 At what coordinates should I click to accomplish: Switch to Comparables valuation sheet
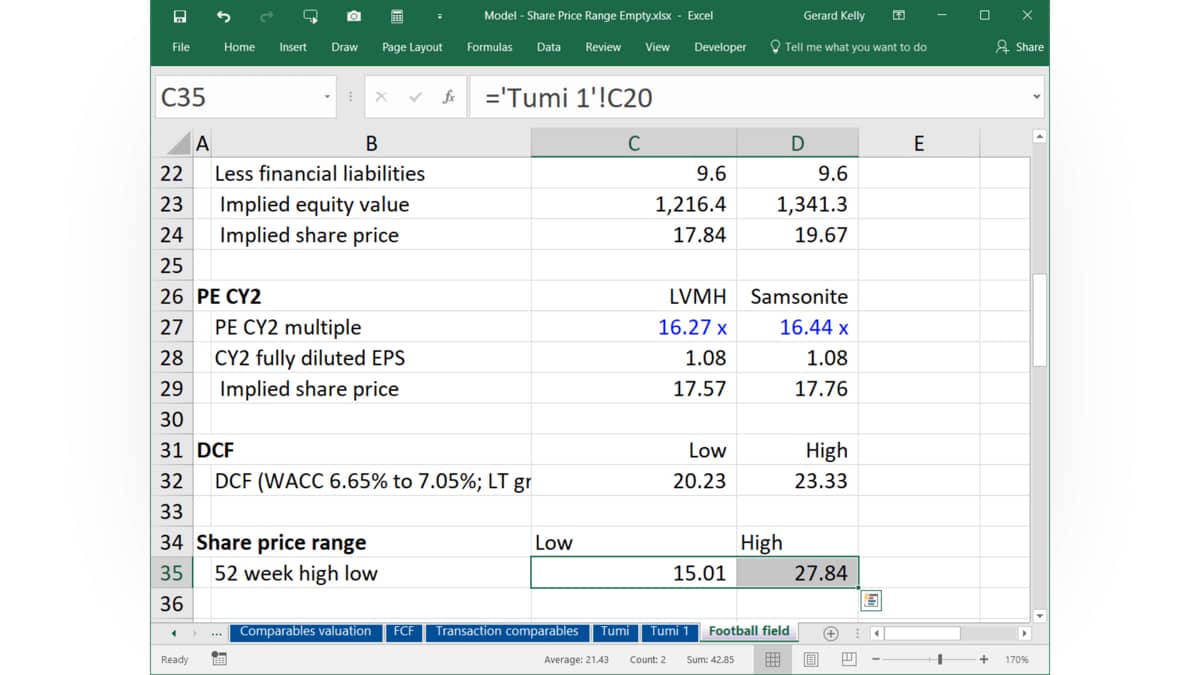pyautogui.click(x=305, y=631)
